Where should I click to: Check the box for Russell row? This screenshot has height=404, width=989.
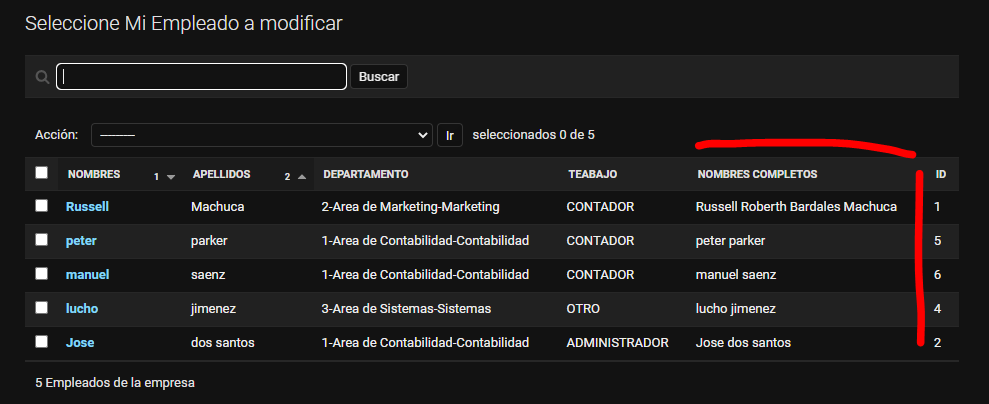(x=41, y=206)
